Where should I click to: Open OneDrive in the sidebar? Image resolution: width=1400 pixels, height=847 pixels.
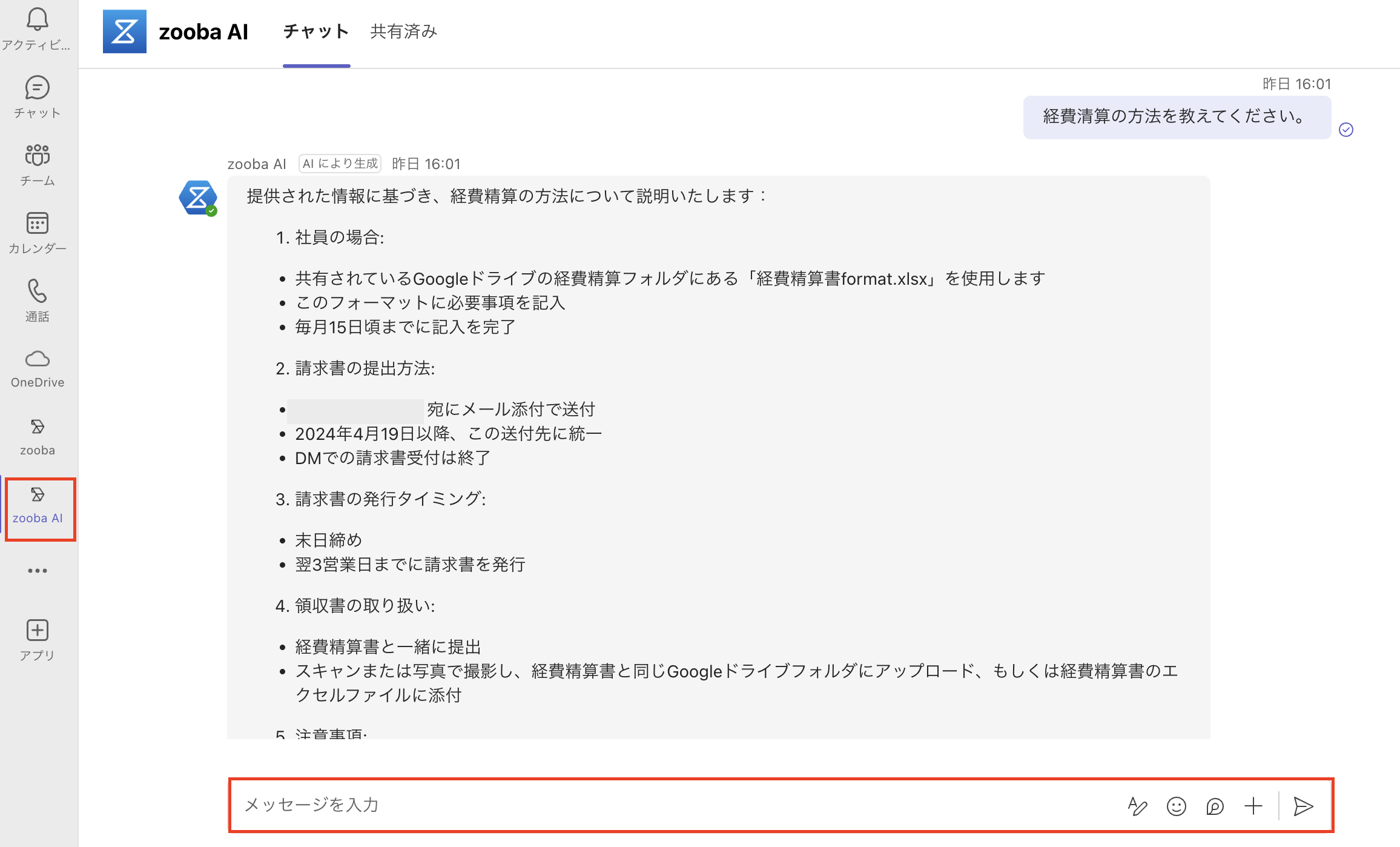[37, 368]
